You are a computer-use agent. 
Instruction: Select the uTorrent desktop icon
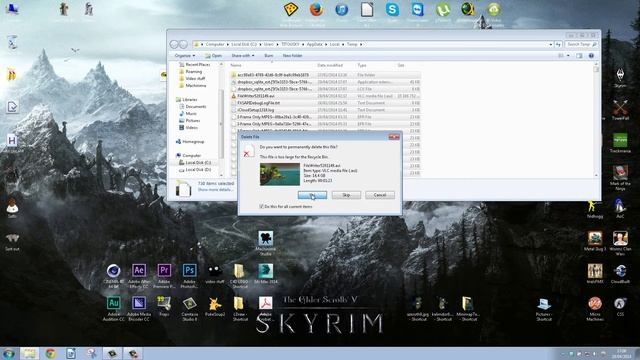(442, 9)
